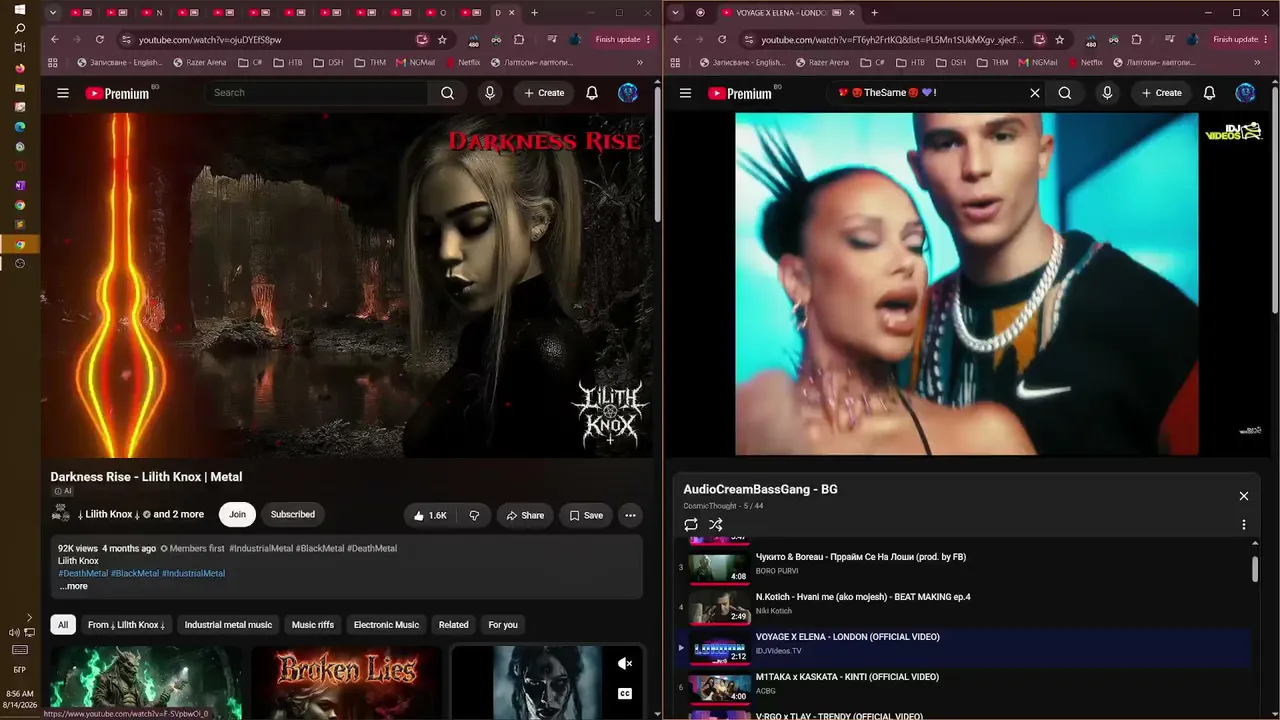Screen dimensions: 1280x720
Task: Toggle loop for the AudioCreamBassGang playlist
Action: pyautogui.click(x=691, y=524)
